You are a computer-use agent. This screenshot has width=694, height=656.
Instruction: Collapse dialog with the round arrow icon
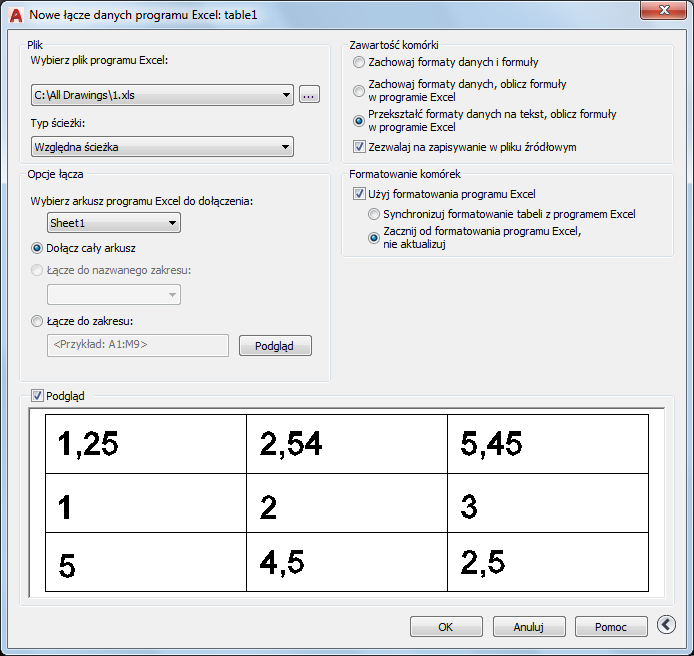[x=666, y=625]
